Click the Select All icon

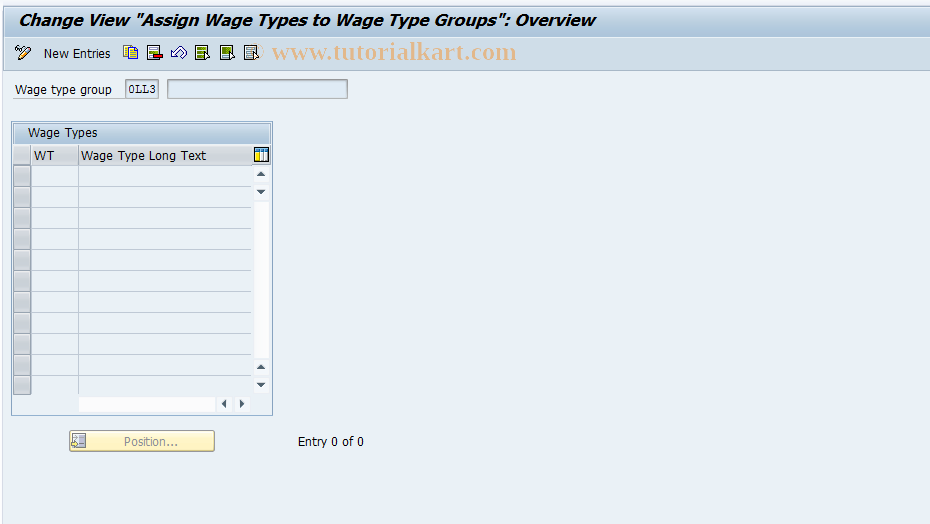click(x=203, y=53)
